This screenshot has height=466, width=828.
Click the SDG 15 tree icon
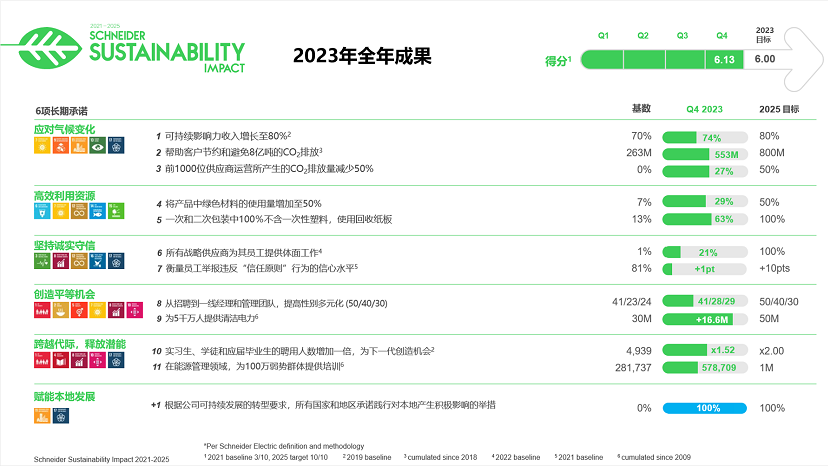[x=116, y=211]
